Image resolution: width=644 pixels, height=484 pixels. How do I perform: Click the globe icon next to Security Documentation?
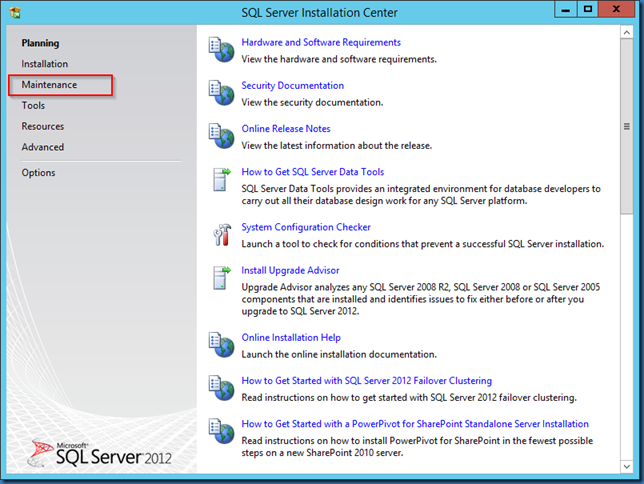(x=221, y=93)
